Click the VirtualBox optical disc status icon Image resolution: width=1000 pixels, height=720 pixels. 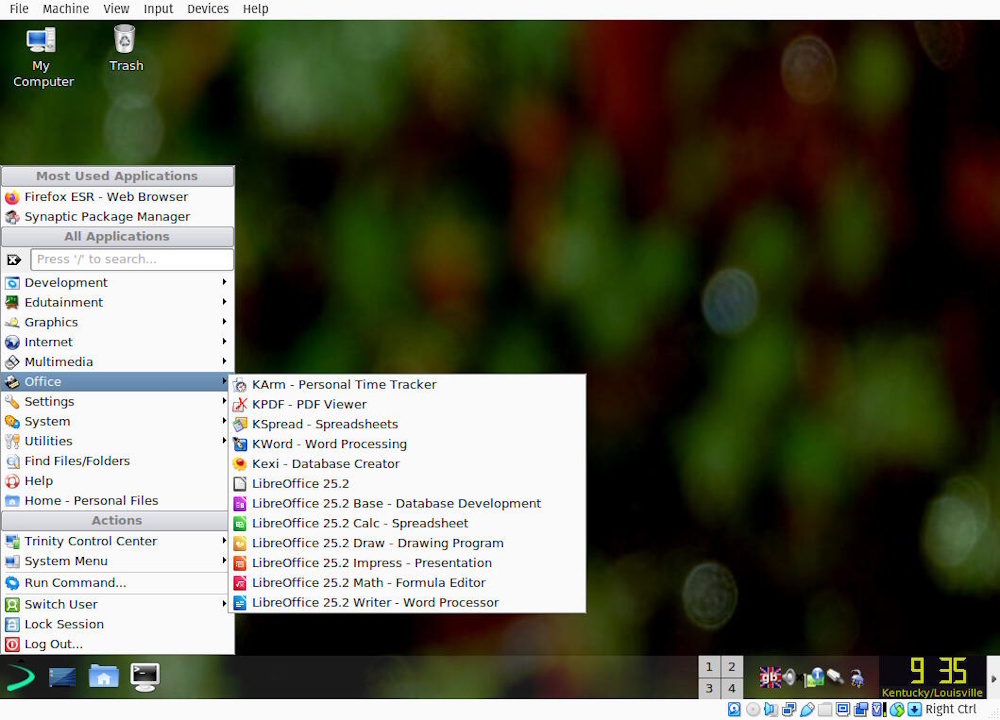click(x=753, y=709)
